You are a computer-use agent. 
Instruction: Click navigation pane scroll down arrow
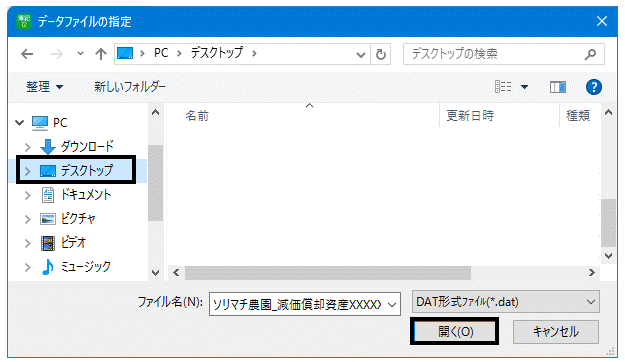click(155, 273)
